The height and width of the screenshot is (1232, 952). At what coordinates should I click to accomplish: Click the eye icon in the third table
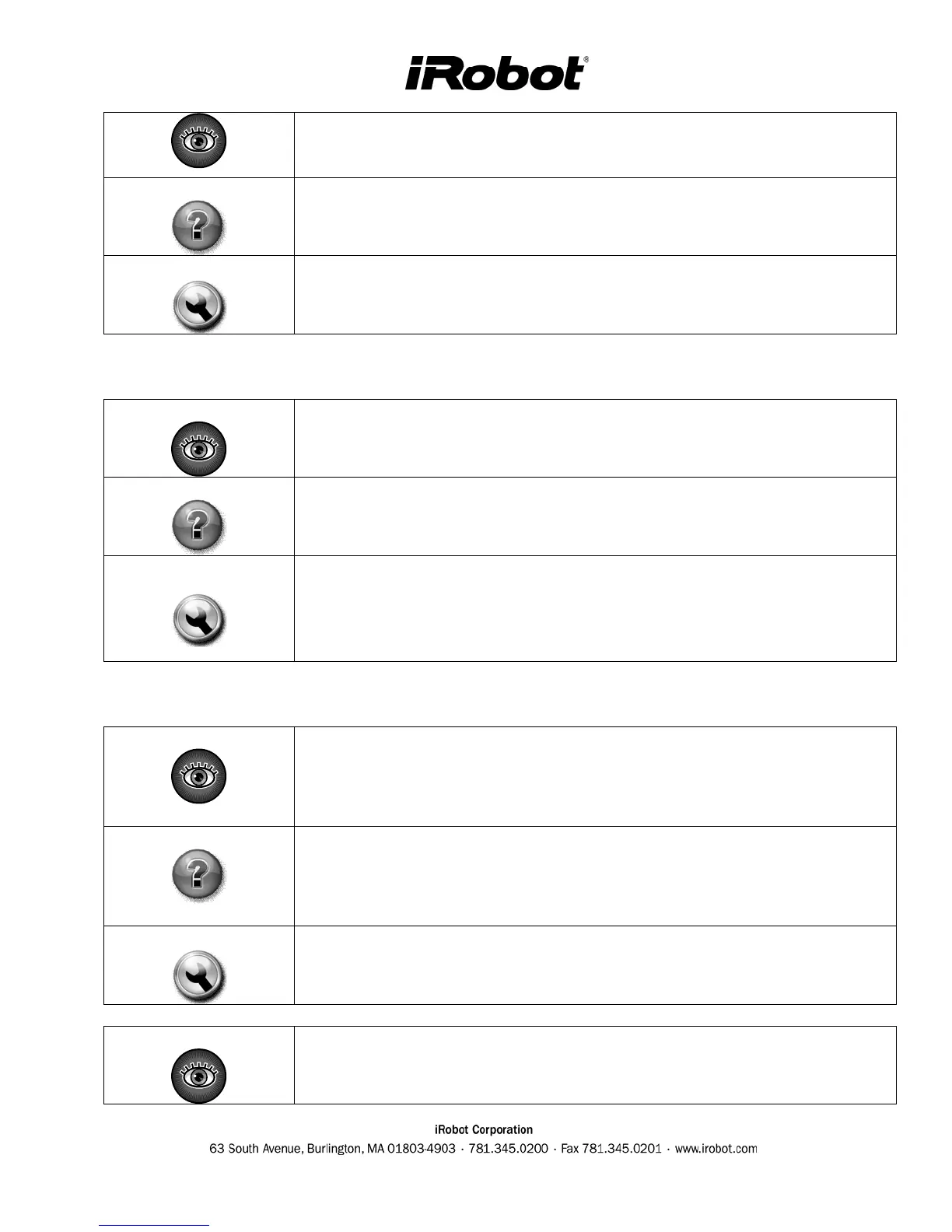coord(198,776)
